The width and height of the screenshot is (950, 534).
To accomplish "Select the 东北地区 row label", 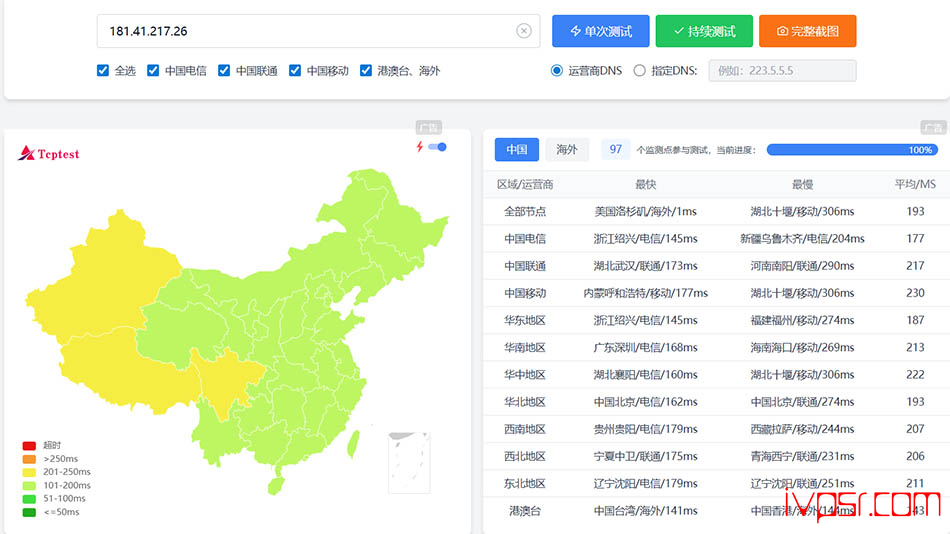I will point(525,484).
